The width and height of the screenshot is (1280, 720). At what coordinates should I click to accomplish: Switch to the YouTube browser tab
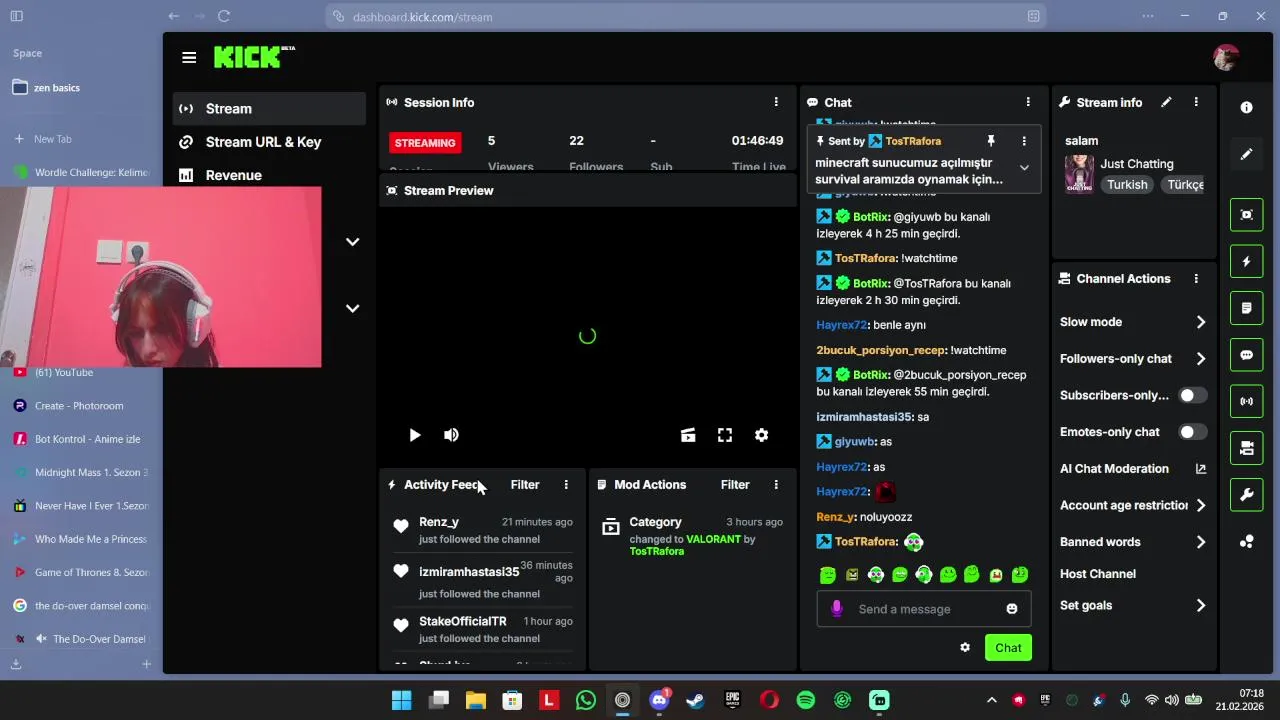click(80, 372)
